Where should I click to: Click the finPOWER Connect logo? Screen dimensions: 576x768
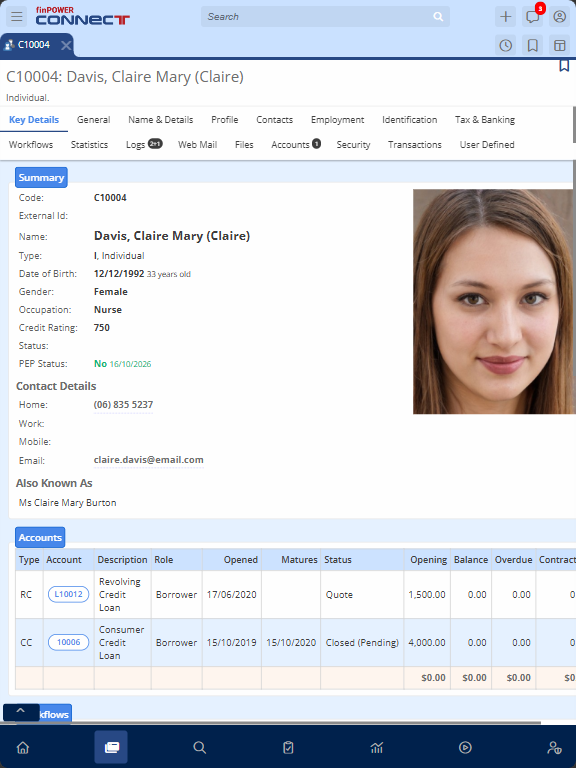coord(82,16)
